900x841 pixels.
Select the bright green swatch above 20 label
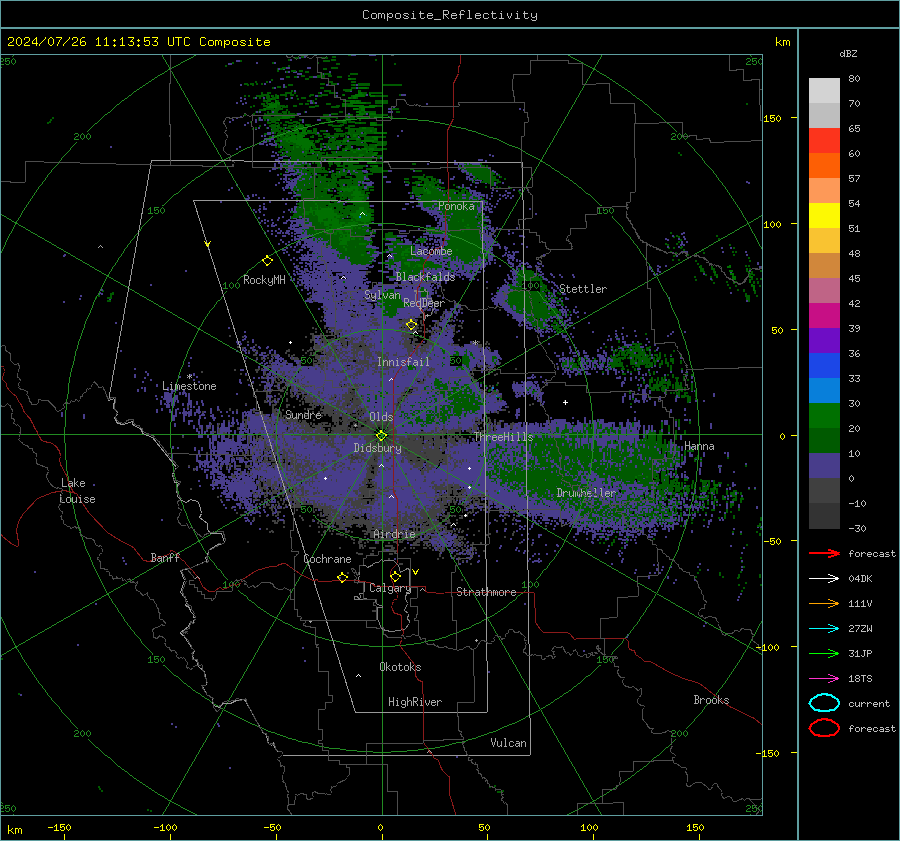click(x=824, y=416)
